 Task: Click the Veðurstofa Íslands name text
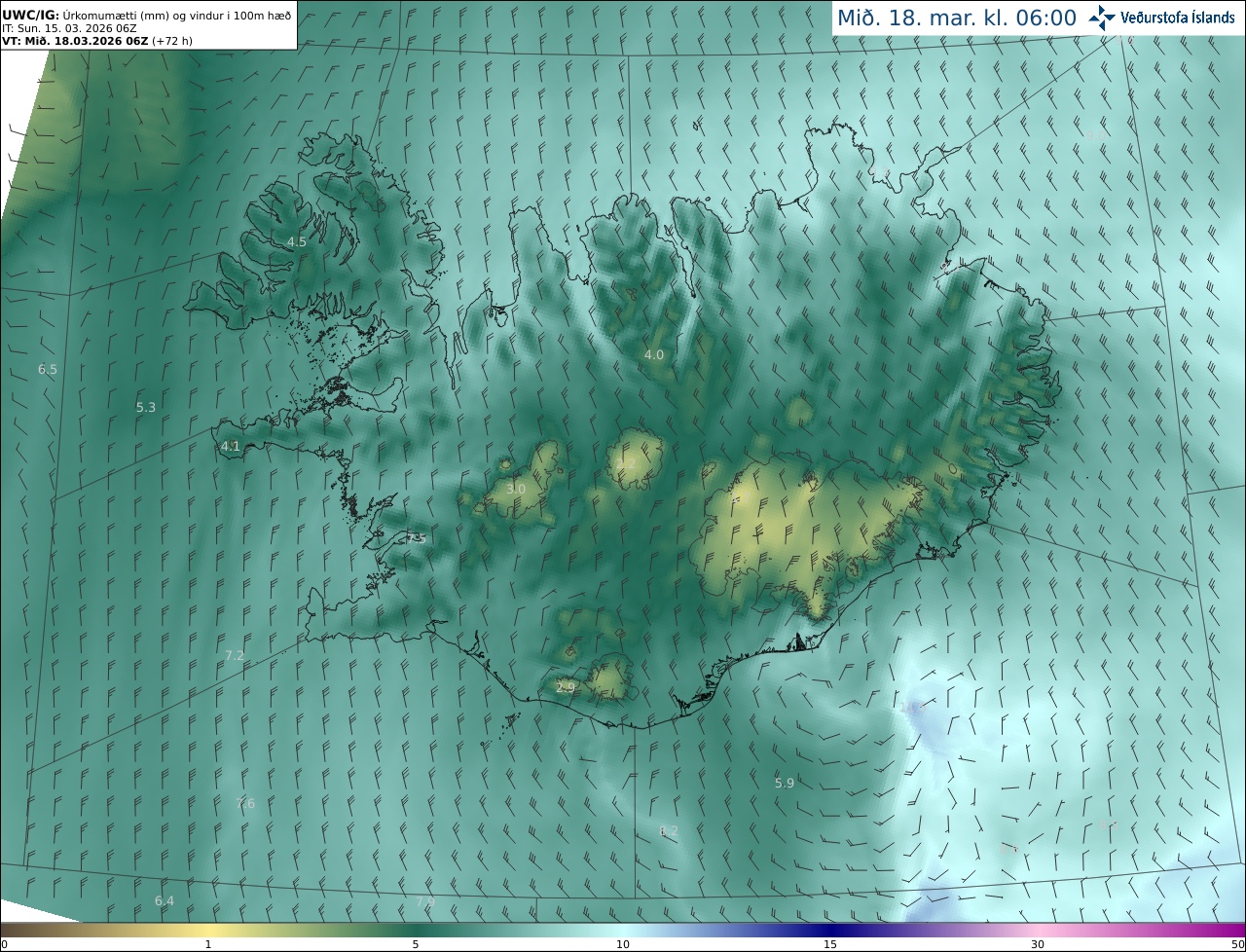1178,18
